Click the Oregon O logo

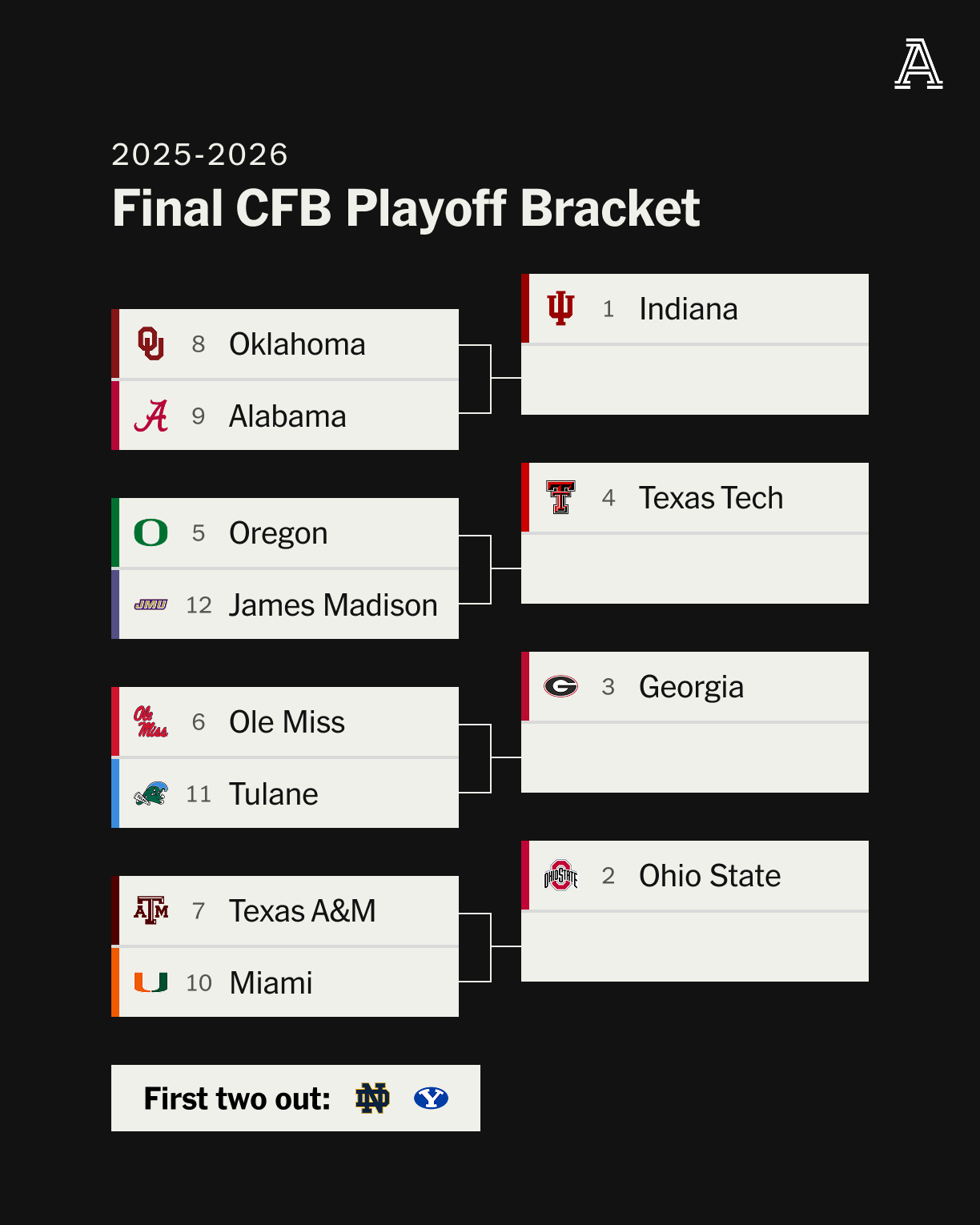151,532
